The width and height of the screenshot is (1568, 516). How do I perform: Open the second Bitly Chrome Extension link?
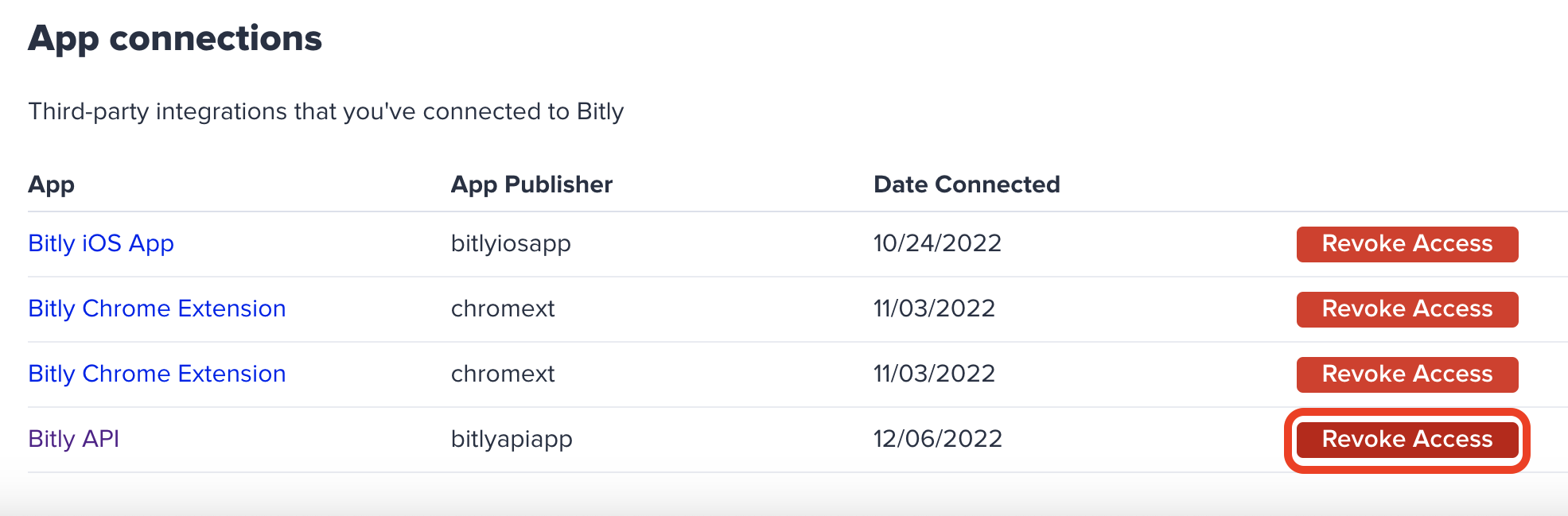157,374
